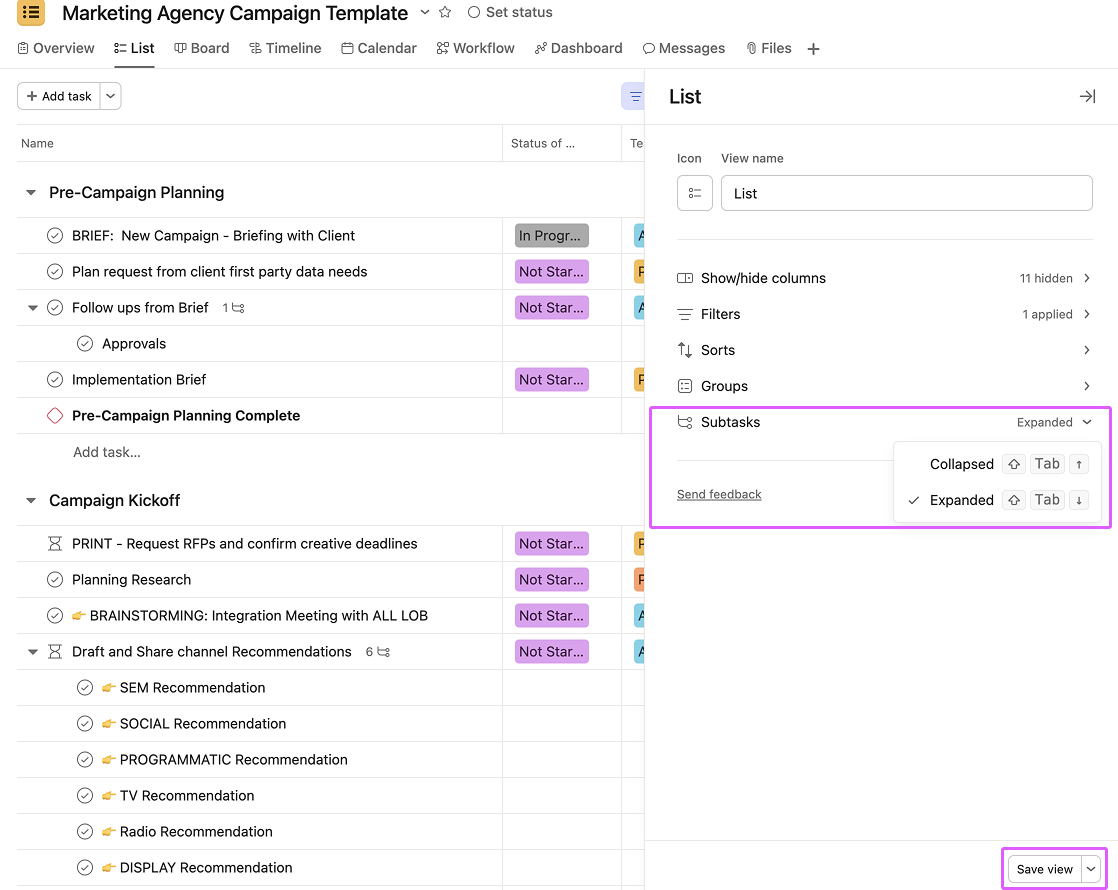Close the List panel with the arrow icon
Image resolution: width=1118 pixels, height=890 pixels.
[x=1087, y=97]
